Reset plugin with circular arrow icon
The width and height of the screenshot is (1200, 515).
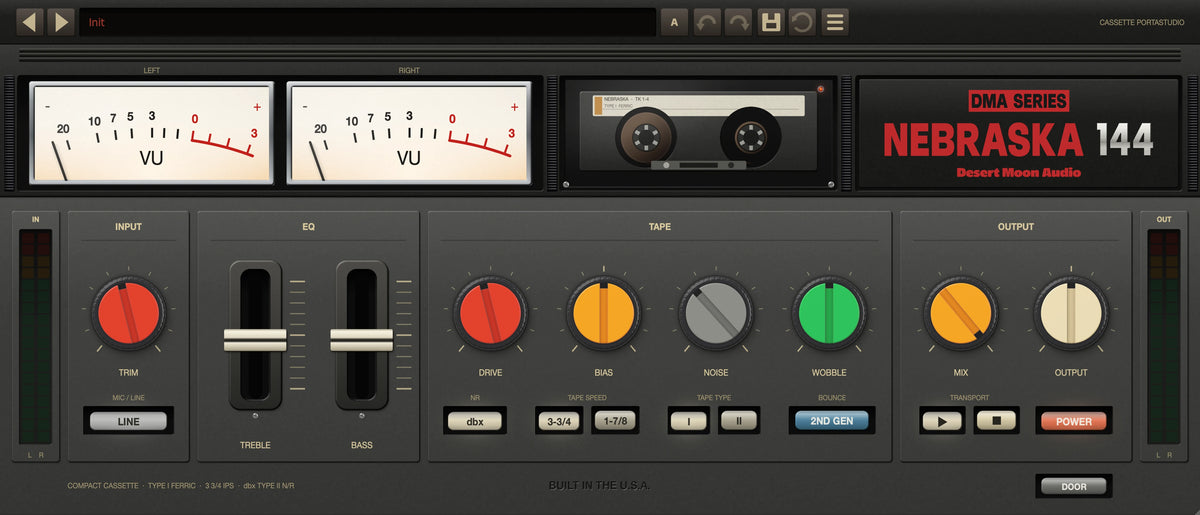tap(801, 22)
